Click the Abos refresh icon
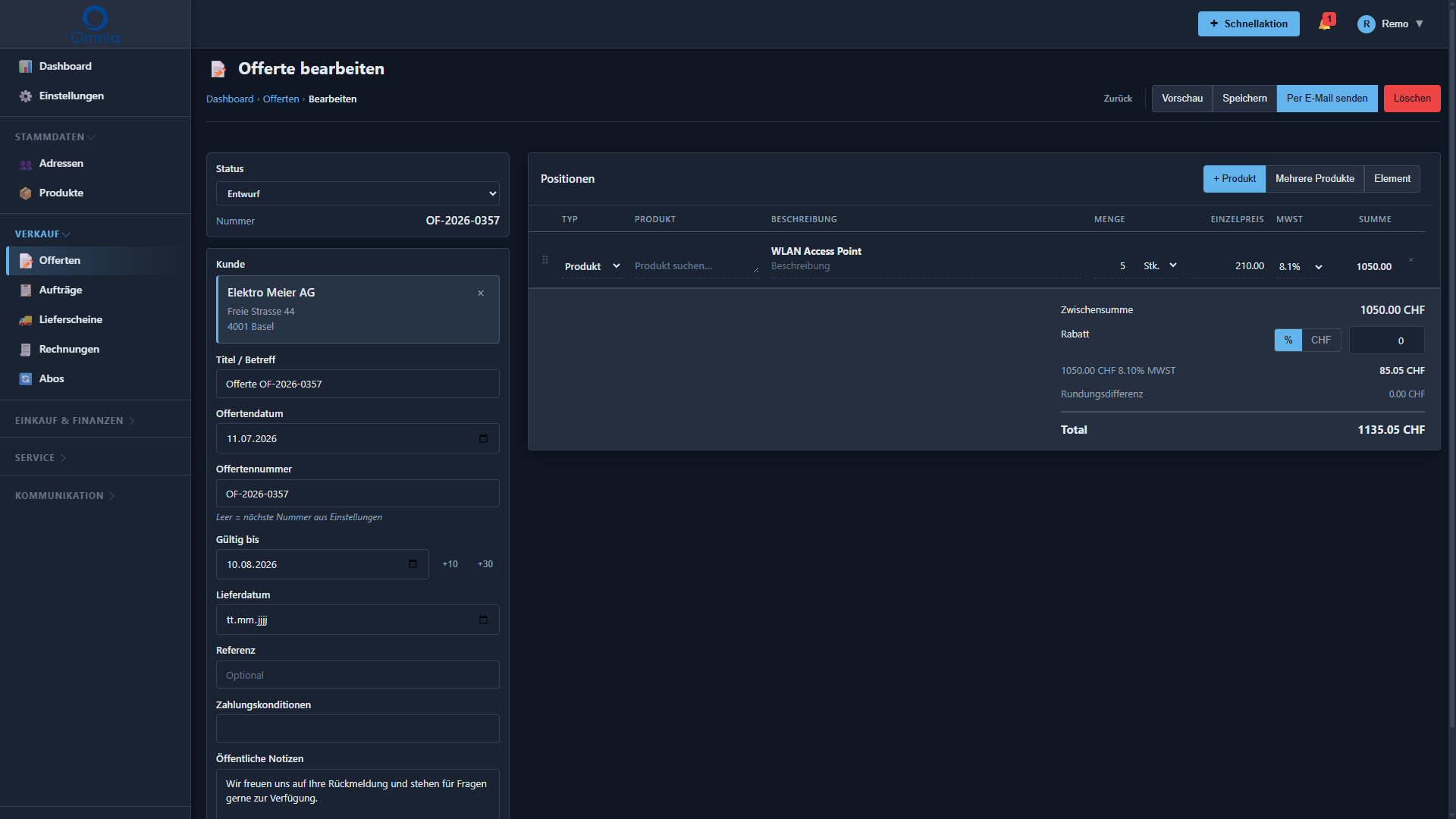This screenshot has height=819, width=1456. (26, 379)
